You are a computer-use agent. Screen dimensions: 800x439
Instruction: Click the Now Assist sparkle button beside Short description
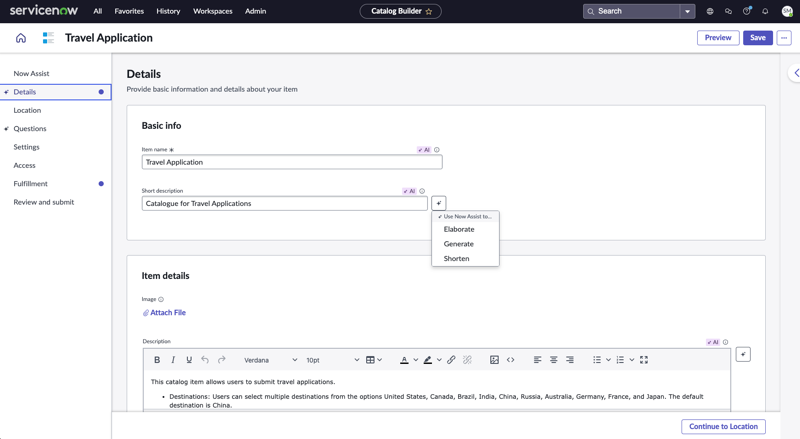(x=439, y=203)
